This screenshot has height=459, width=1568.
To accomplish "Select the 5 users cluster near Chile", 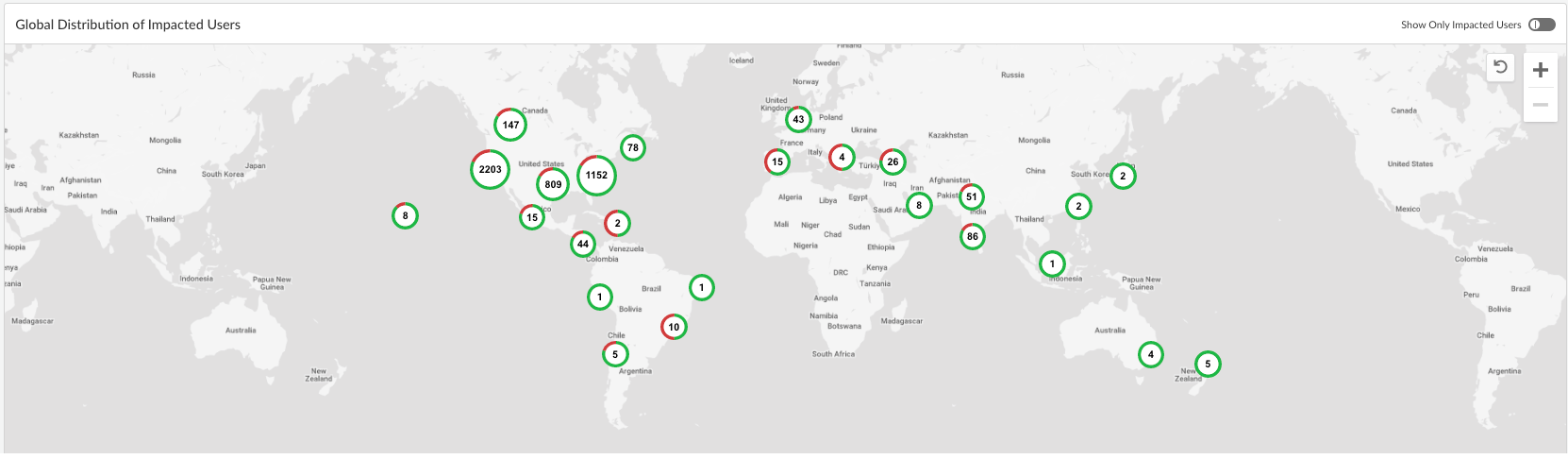I will pyautogui.click(x=615, y=354).
